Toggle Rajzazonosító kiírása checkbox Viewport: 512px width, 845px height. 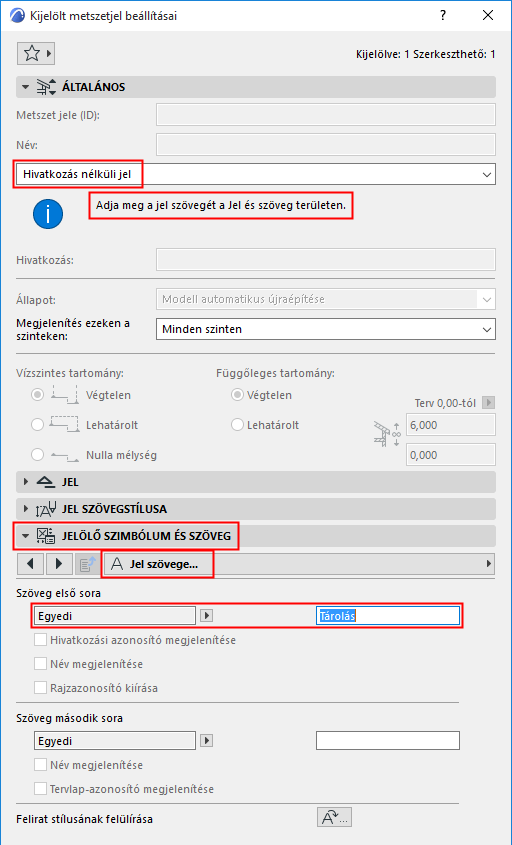coord(40,688)
